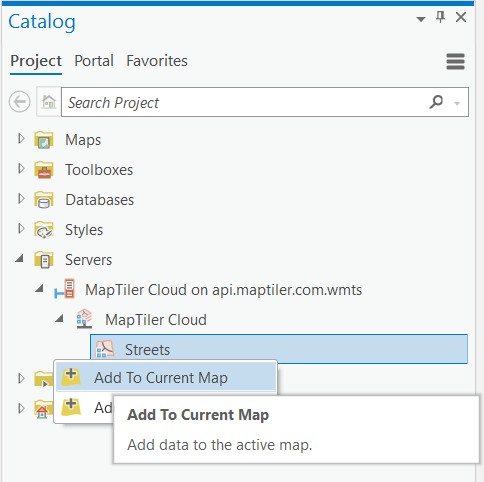This screenshot has width=484, height=482.
Task: Click the Add To Current Map icon
Action: click(71, 377)
